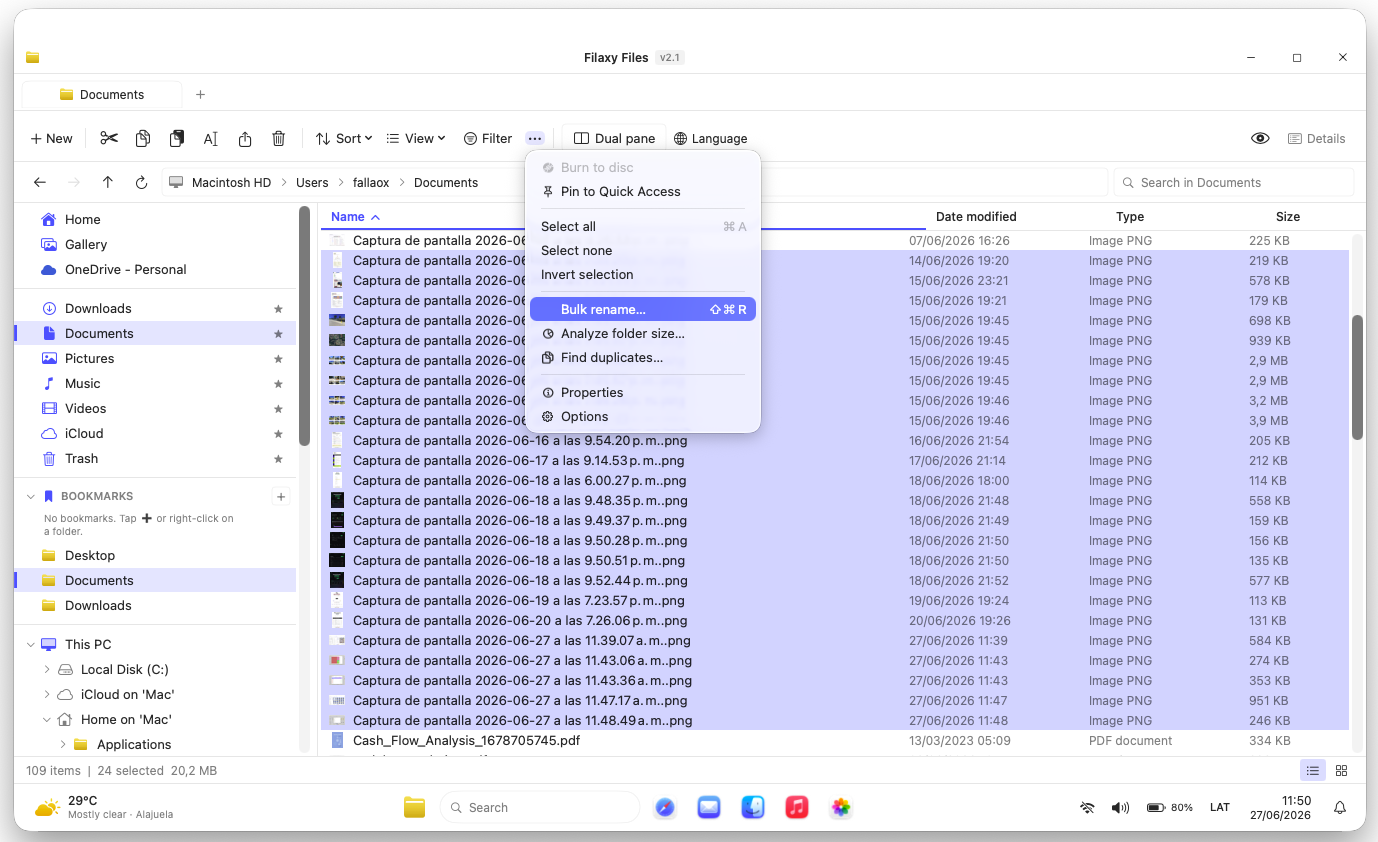Choose Bulk rename from the menu
Screen dimensions: 1378x842
point(643,310)
